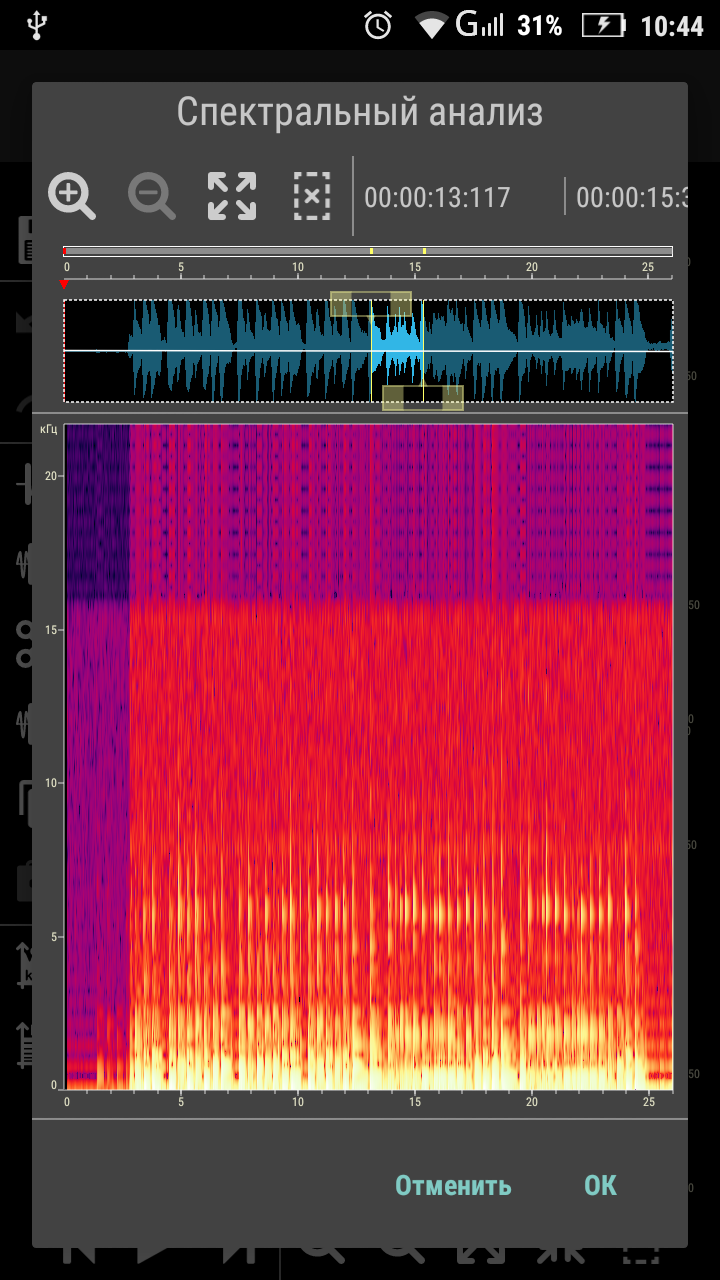Tap the greyed zoom out magnifier
The height and width of the screenshot is (1280, 720).
click(x=152, y=197)
